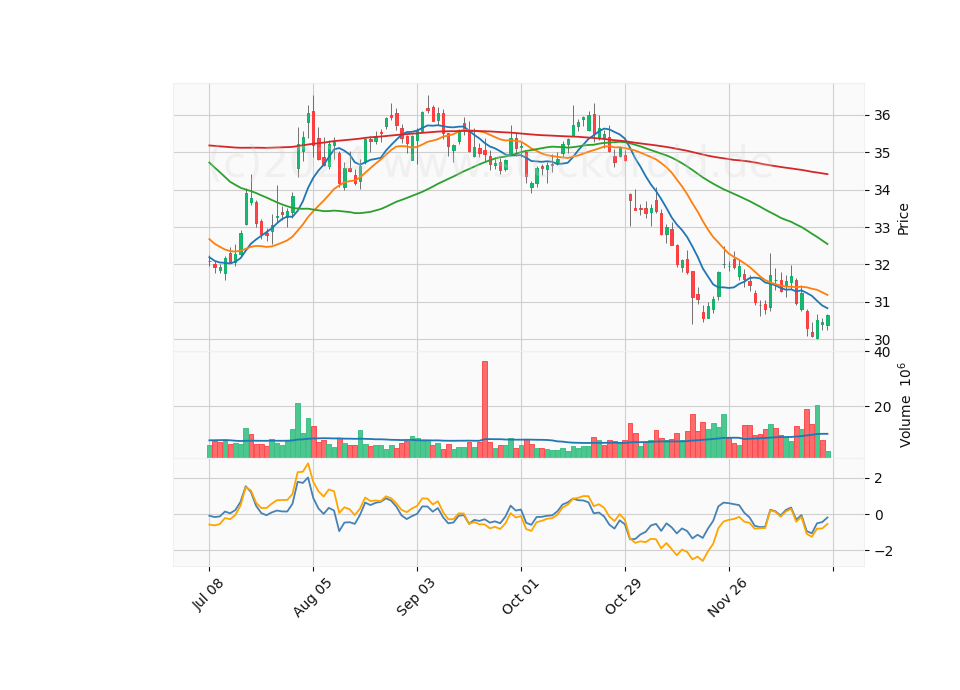Screen dimensions: 960x690
Task: Click the tallest red volume spike bar
Action: [x=485, y=409]
